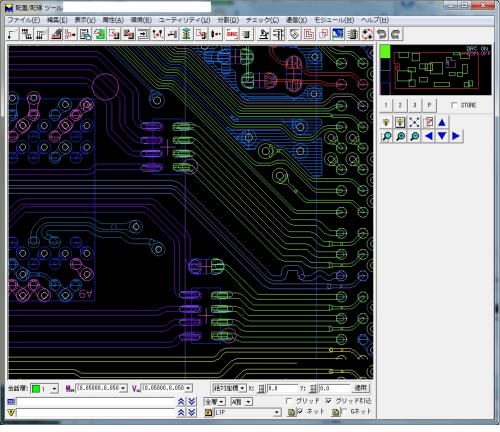Open the active layer dropdown
Viewport: 500px width, 432px height.
point(54,389)
